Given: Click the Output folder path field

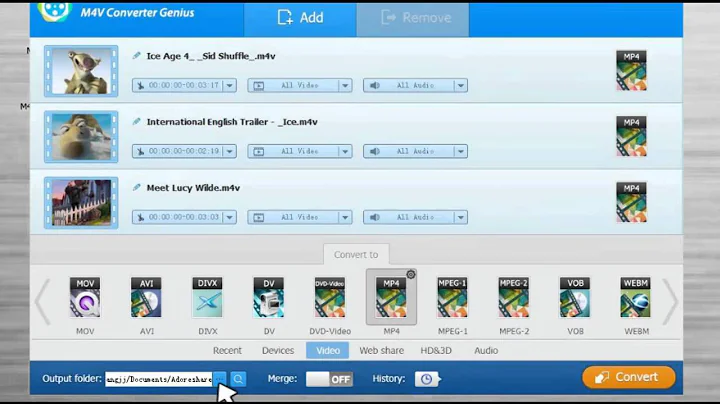Looking at the screenshot, I should coord(159,379).
